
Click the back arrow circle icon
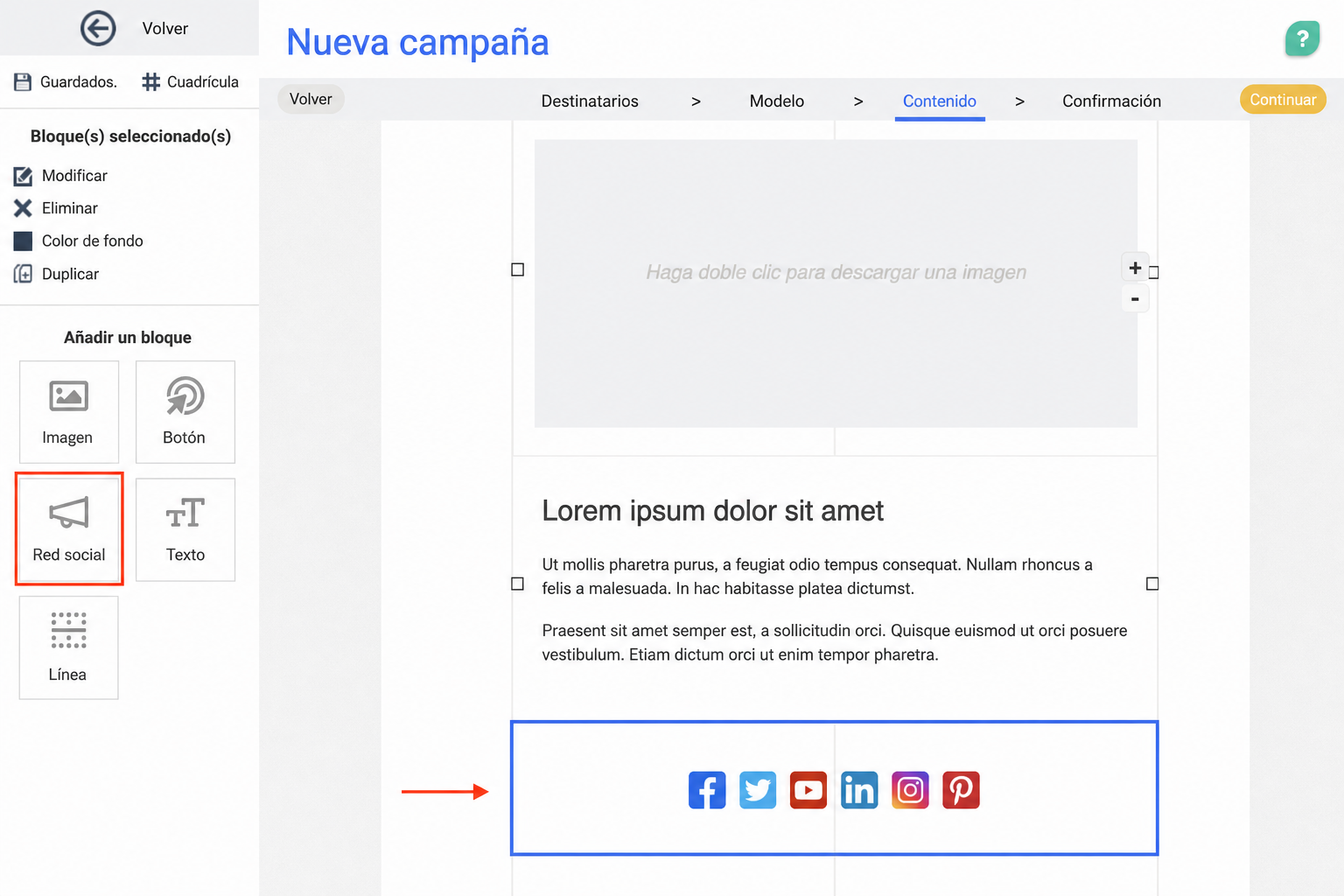[x=98, y=28]
